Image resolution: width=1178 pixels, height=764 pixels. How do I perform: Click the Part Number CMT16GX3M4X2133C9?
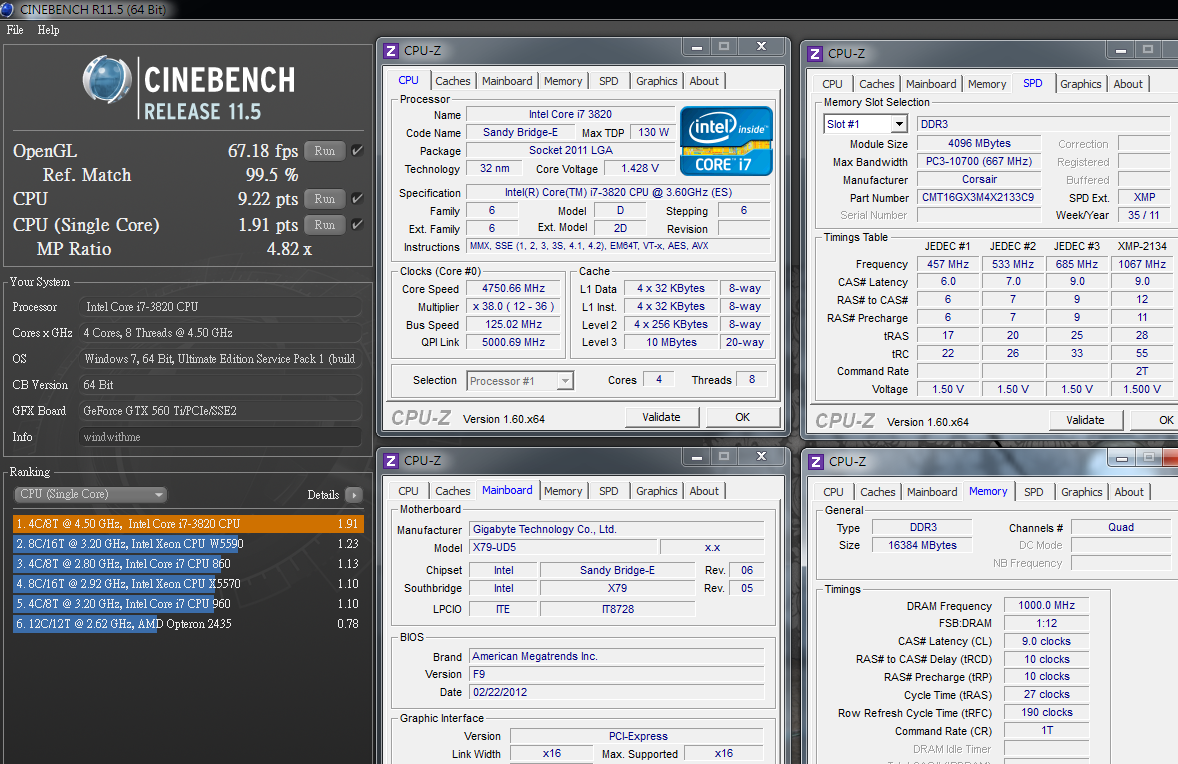point(978,198)
